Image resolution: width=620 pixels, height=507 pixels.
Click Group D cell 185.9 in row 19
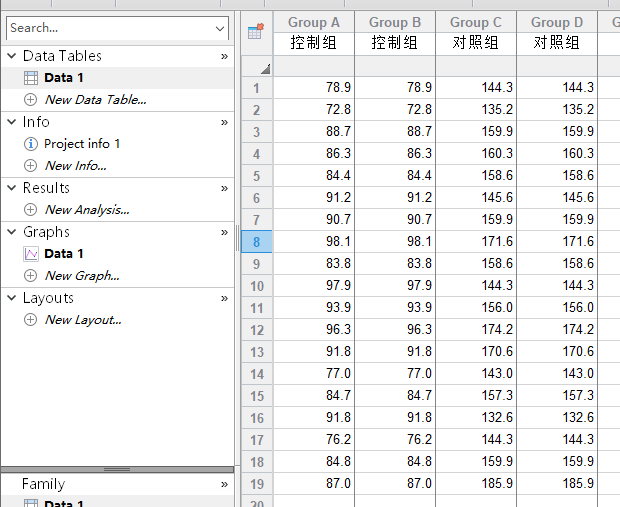click(557, 483)
